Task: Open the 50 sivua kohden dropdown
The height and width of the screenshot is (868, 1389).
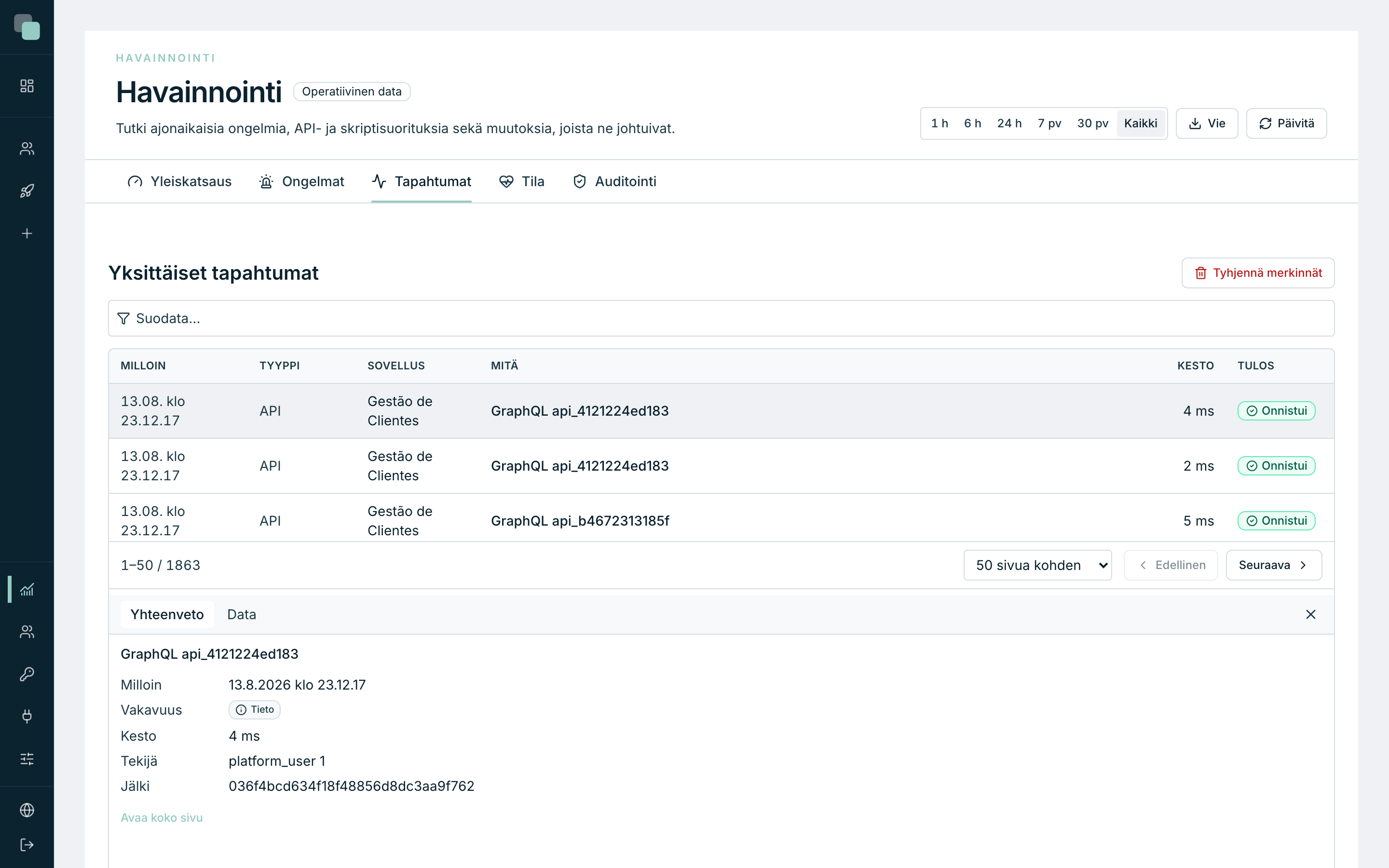Action: pos(1038,566)
